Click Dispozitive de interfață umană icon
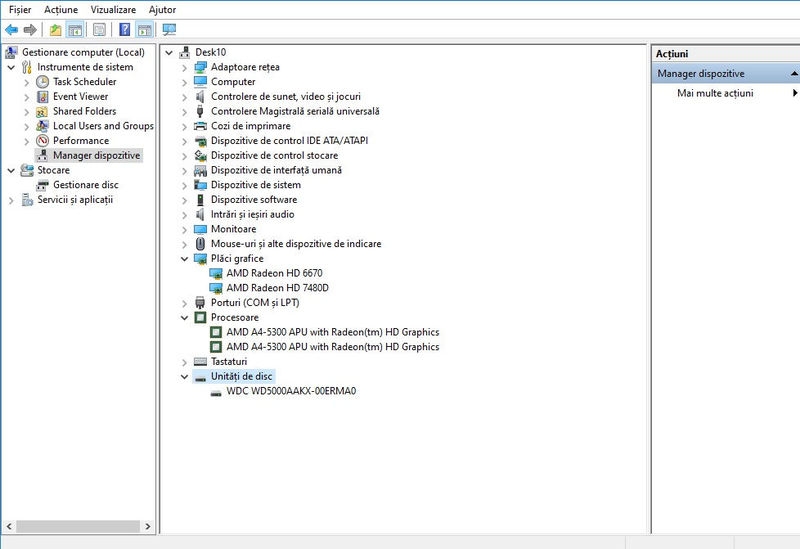 201,170
